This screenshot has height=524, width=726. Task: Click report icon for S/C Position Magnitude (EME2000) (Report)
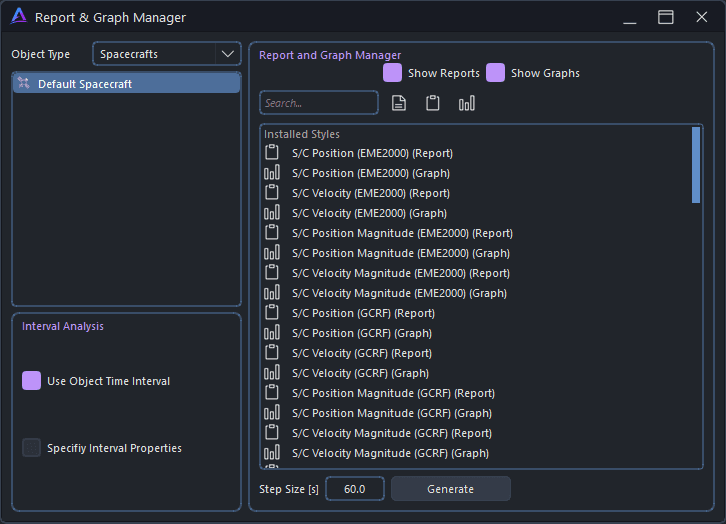272,232
